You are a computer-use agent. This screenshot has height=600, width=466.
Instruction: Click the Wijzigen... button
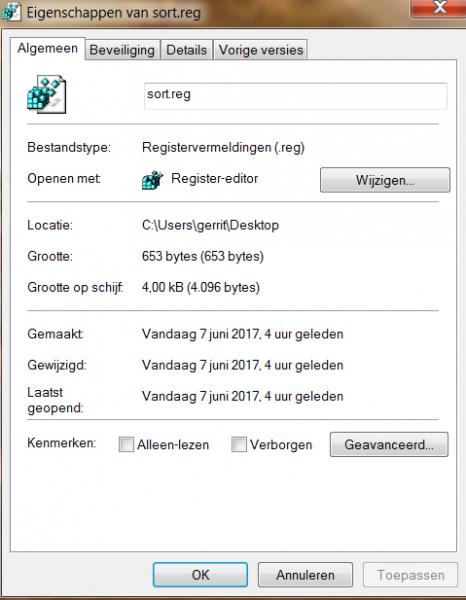pos(385,180)
